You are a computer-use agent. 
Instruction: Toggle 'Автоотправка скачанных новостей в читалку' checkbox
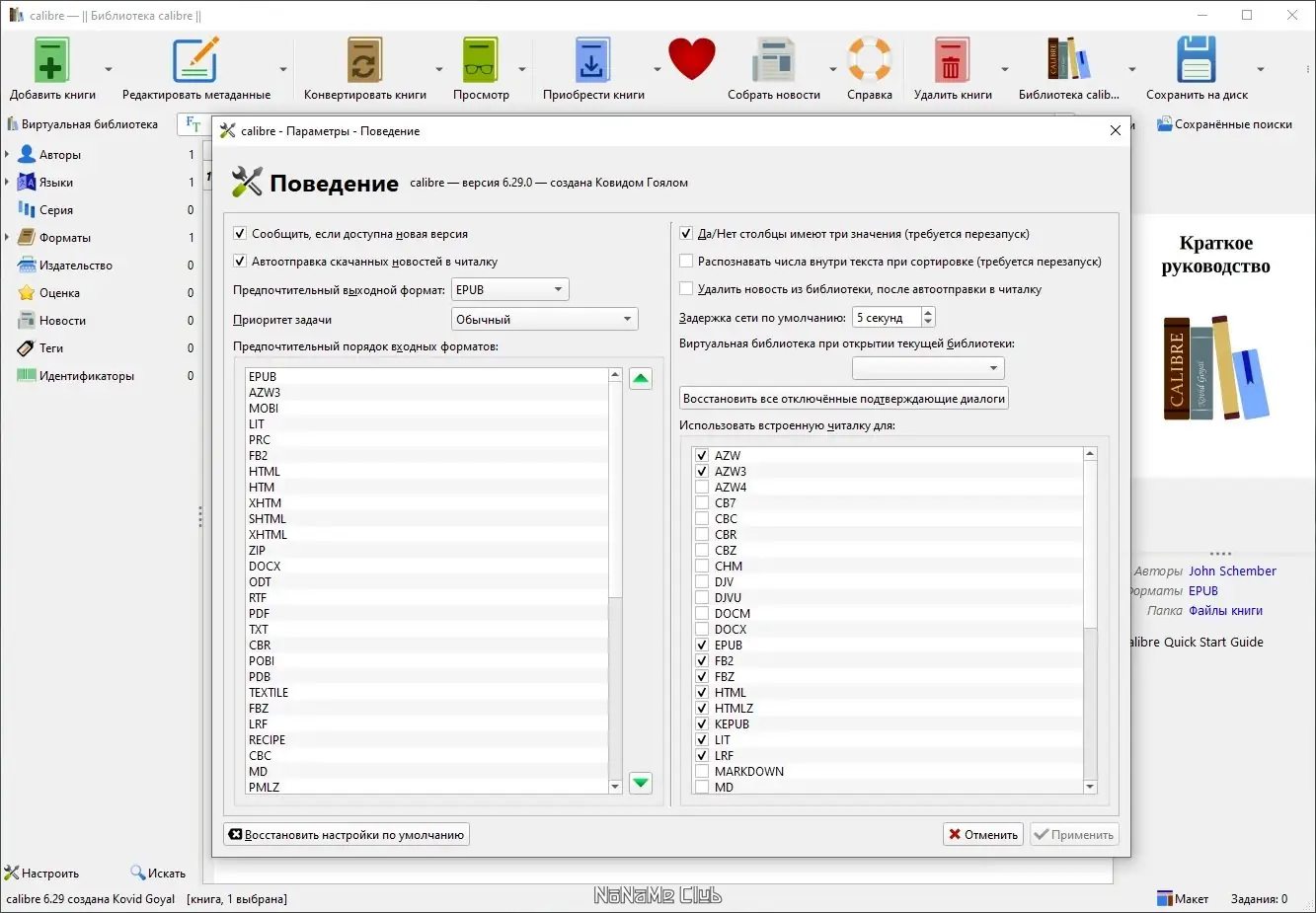240,262
